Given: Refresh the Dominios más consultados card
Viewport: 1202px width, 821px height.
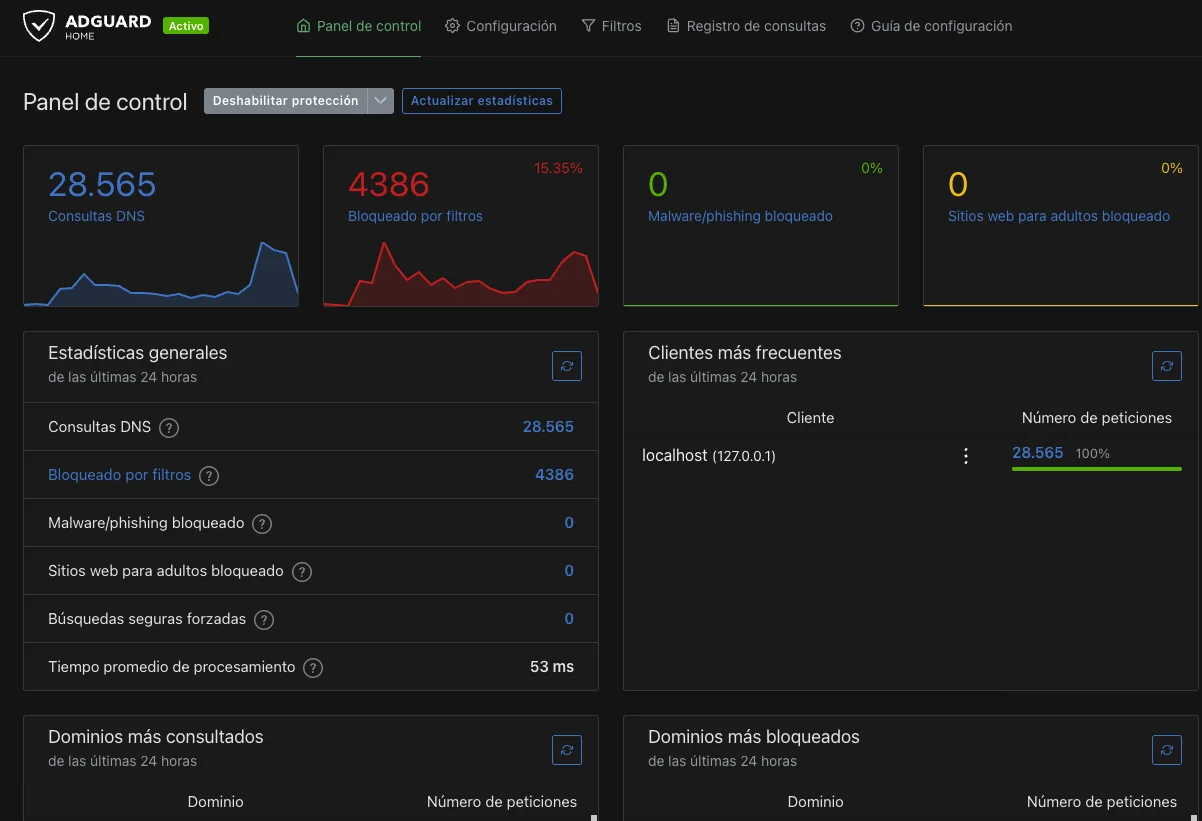Looking at the screenshot, I should coord(567,750).
